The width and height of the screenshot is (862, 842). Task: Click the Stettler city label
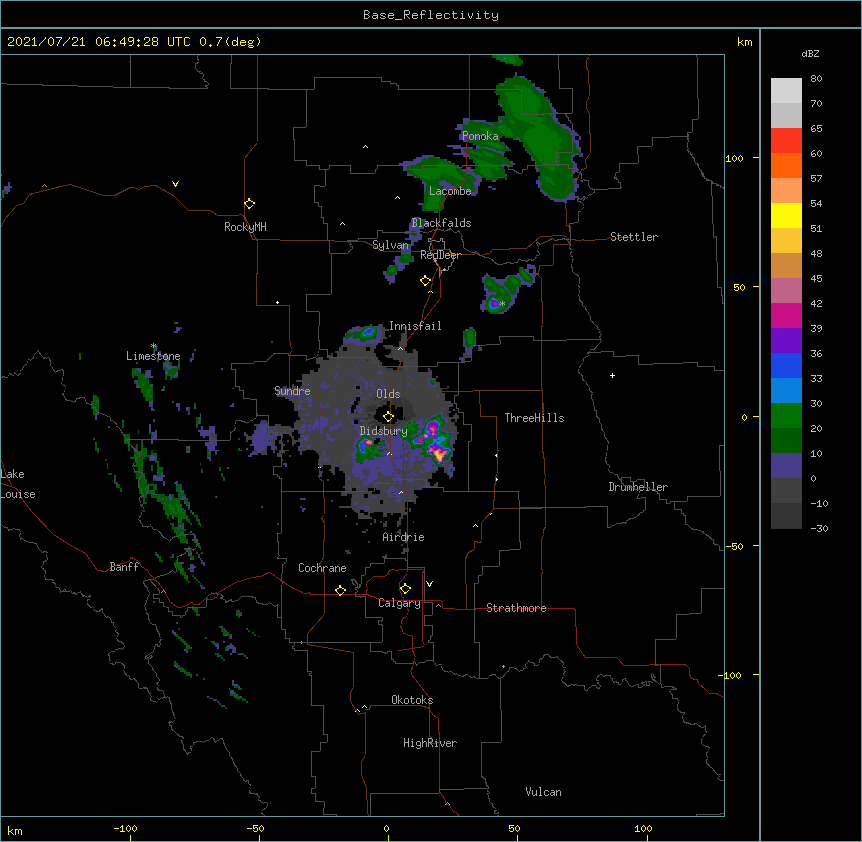pos(634,237)
